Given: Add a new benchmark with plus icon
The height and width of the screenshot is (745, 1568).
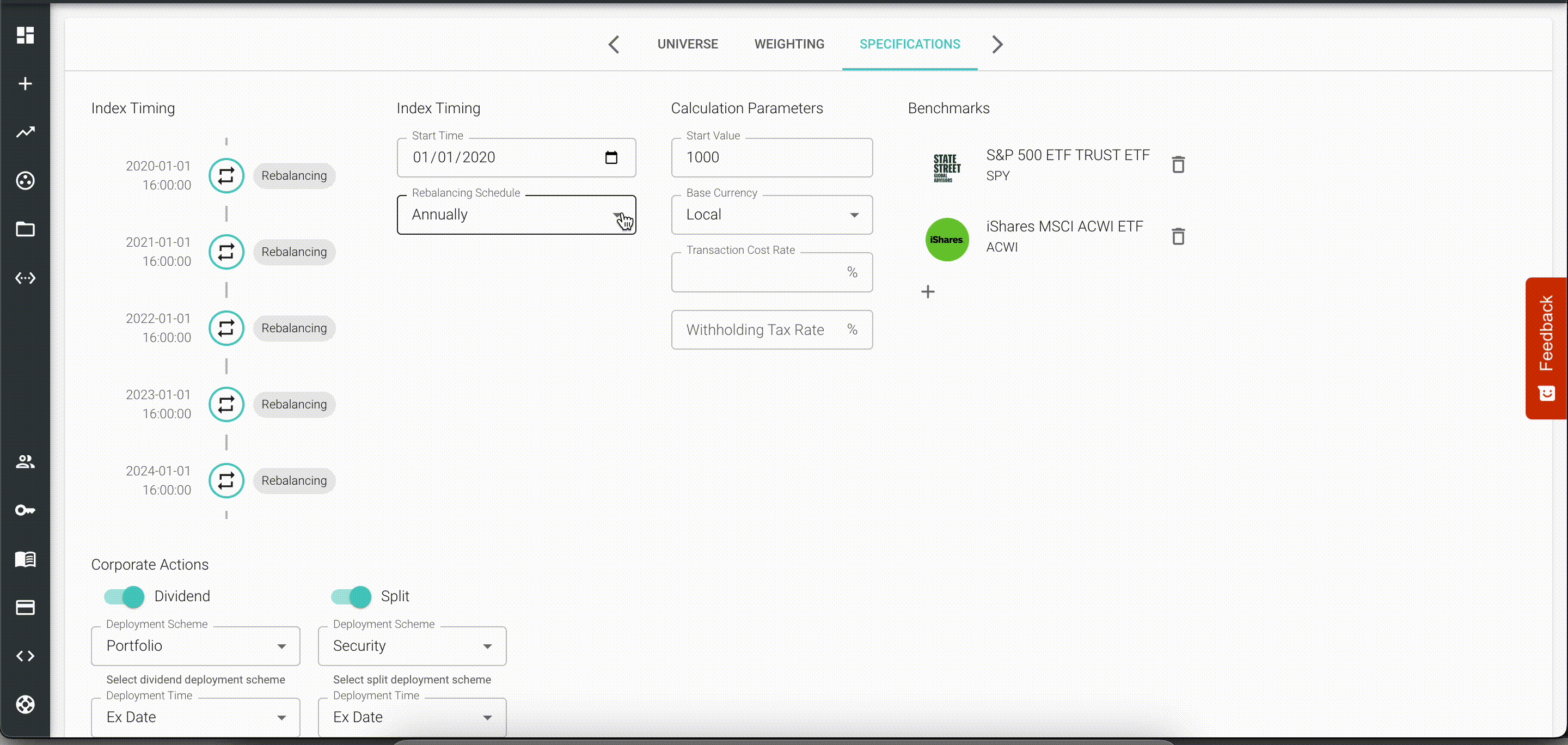Looking at the screenshot, I should (x=928, y=292).
